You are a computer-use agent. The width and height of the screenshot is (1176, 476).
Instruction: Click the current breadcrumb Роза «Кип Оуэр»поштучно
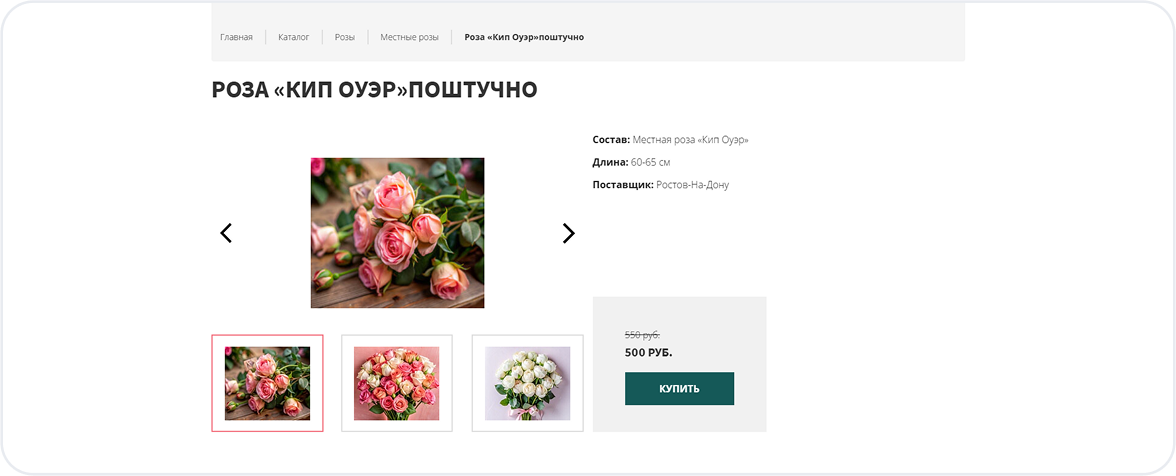point(524,37)
